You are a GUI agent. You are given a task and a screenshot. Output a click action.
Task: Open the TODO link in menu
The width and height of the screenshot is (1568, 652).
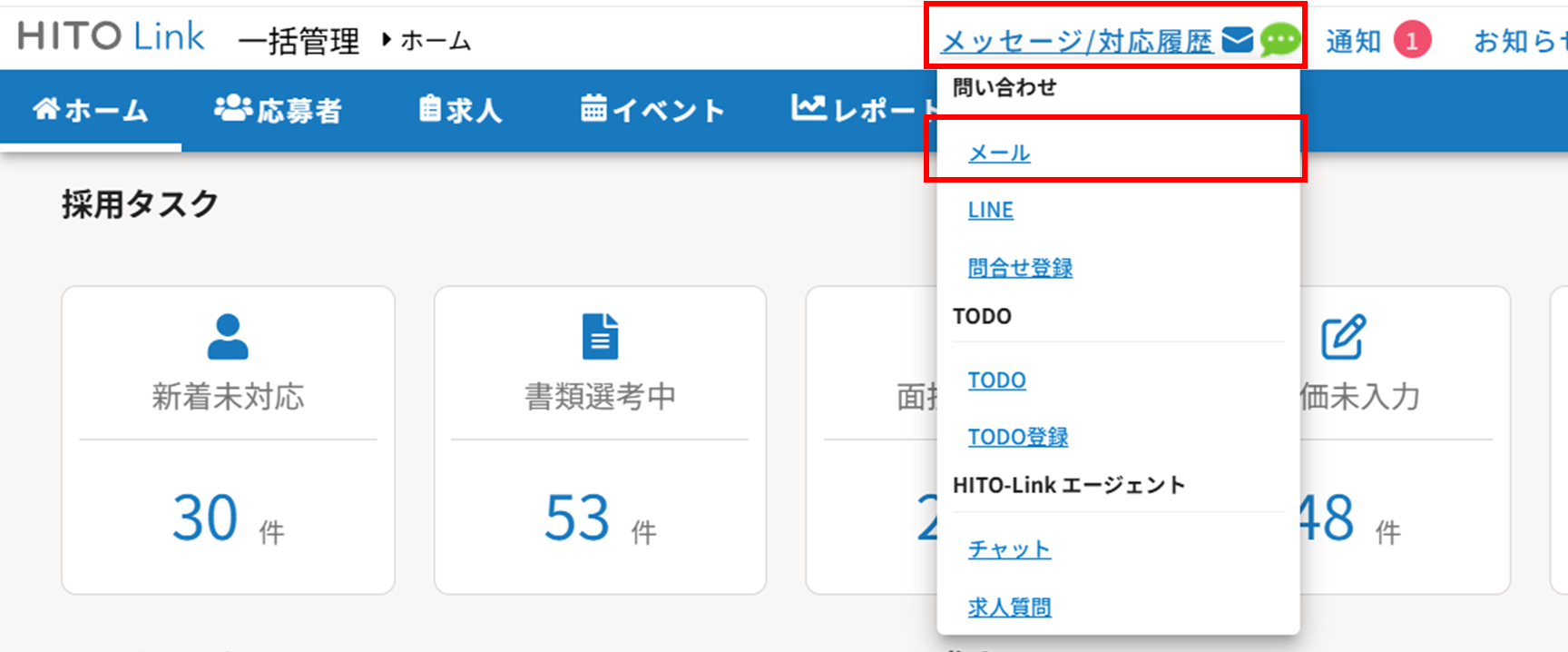(996, 380)
